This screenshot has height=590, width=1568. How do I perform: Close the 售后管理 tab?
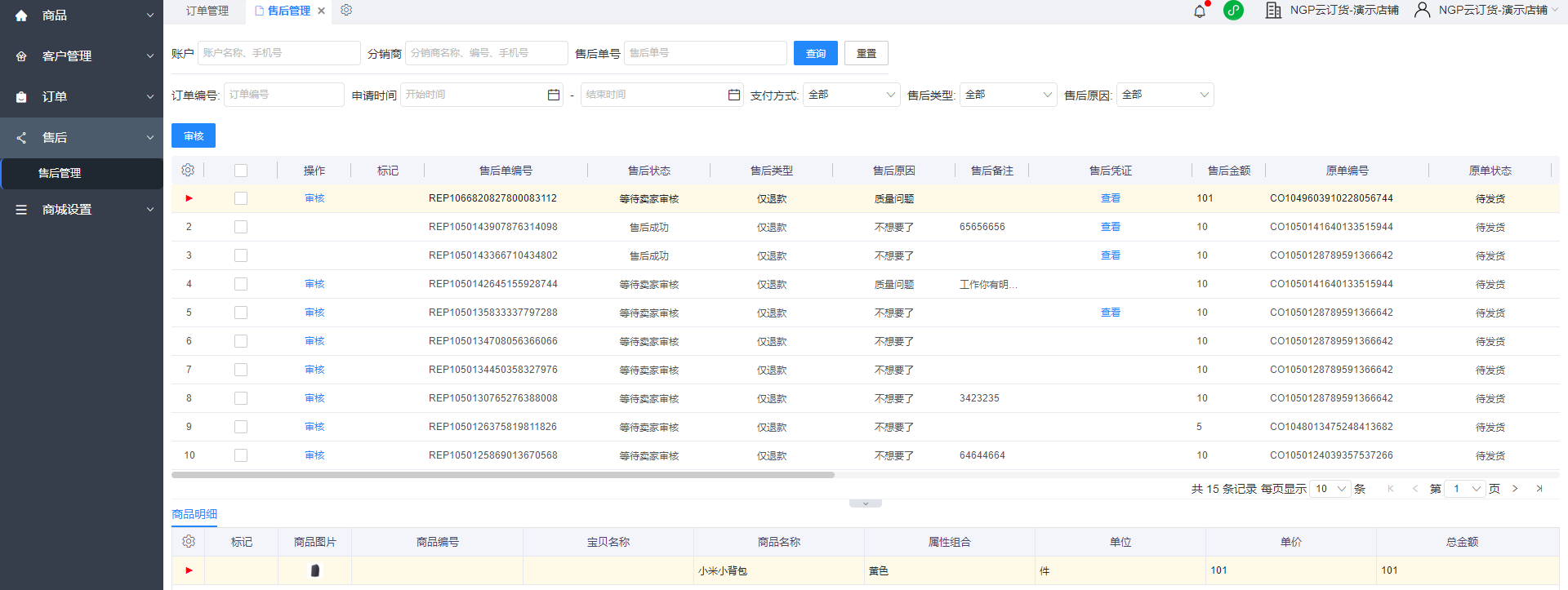tap(322, 11)
